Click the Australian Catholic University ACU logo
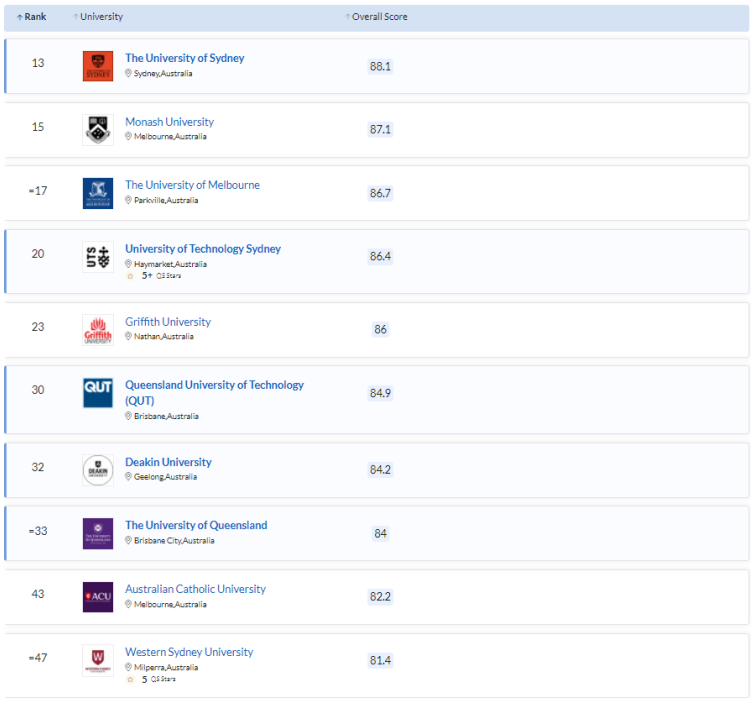753x703 pixels. (97, 597)
